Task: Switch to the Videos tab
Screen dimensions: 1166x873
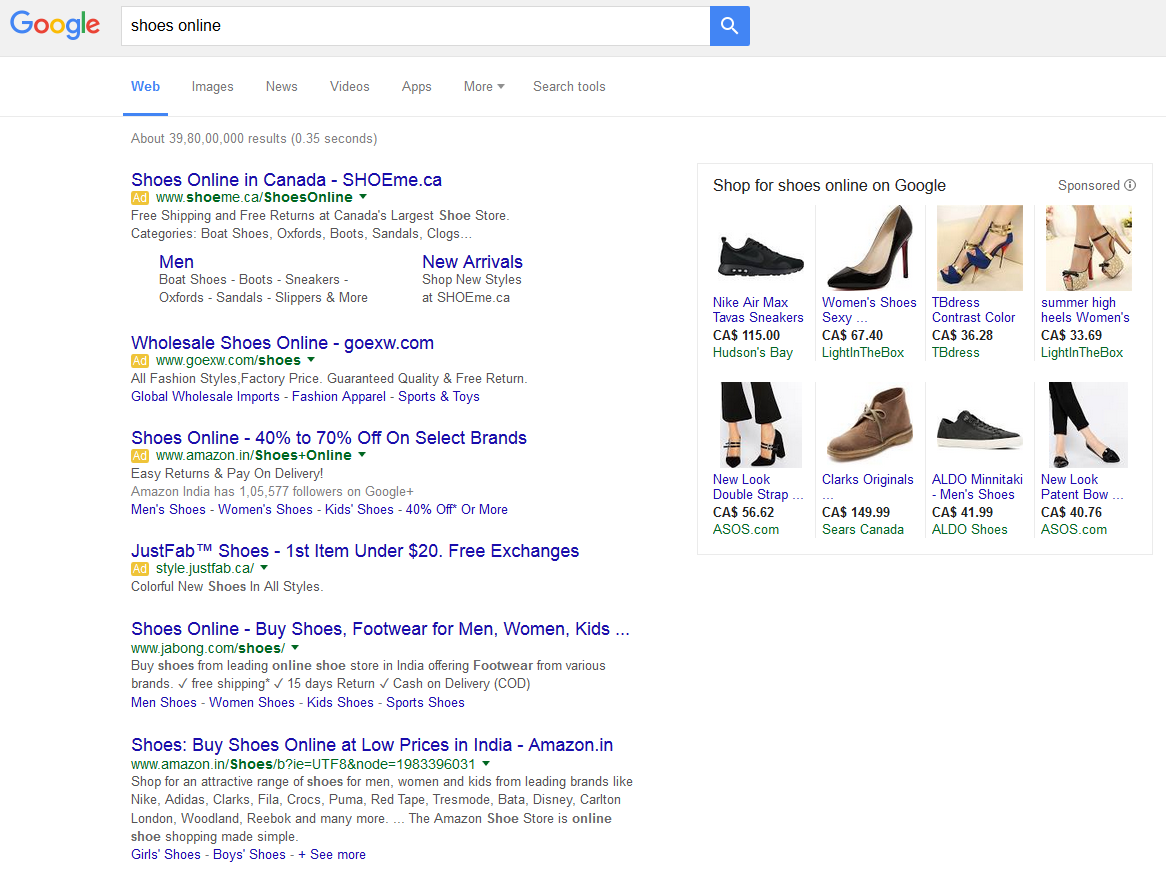Action: pyautogui.click(x=350, y=87)
